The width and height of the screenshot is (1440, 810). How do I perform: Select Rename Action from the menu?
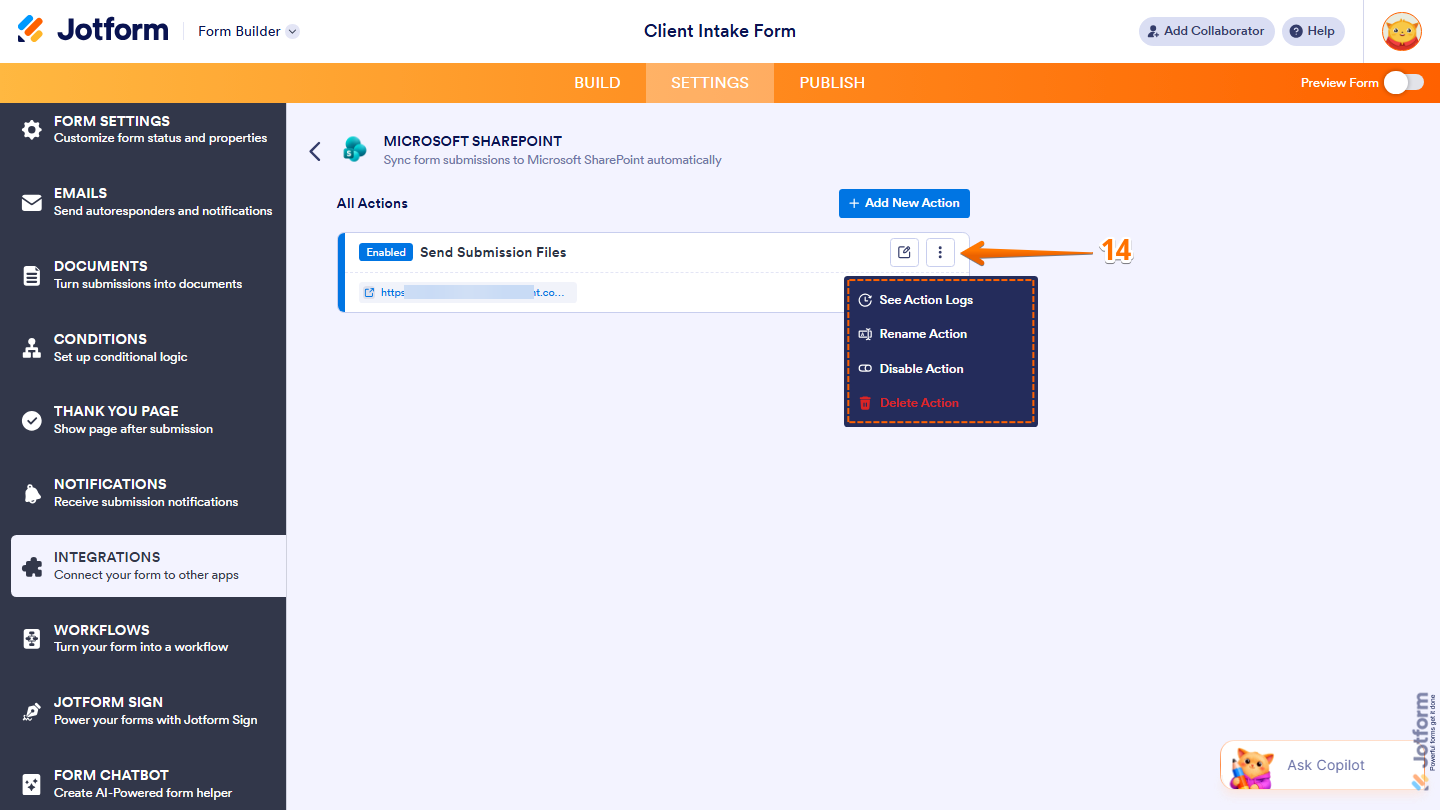coord(922,334)
